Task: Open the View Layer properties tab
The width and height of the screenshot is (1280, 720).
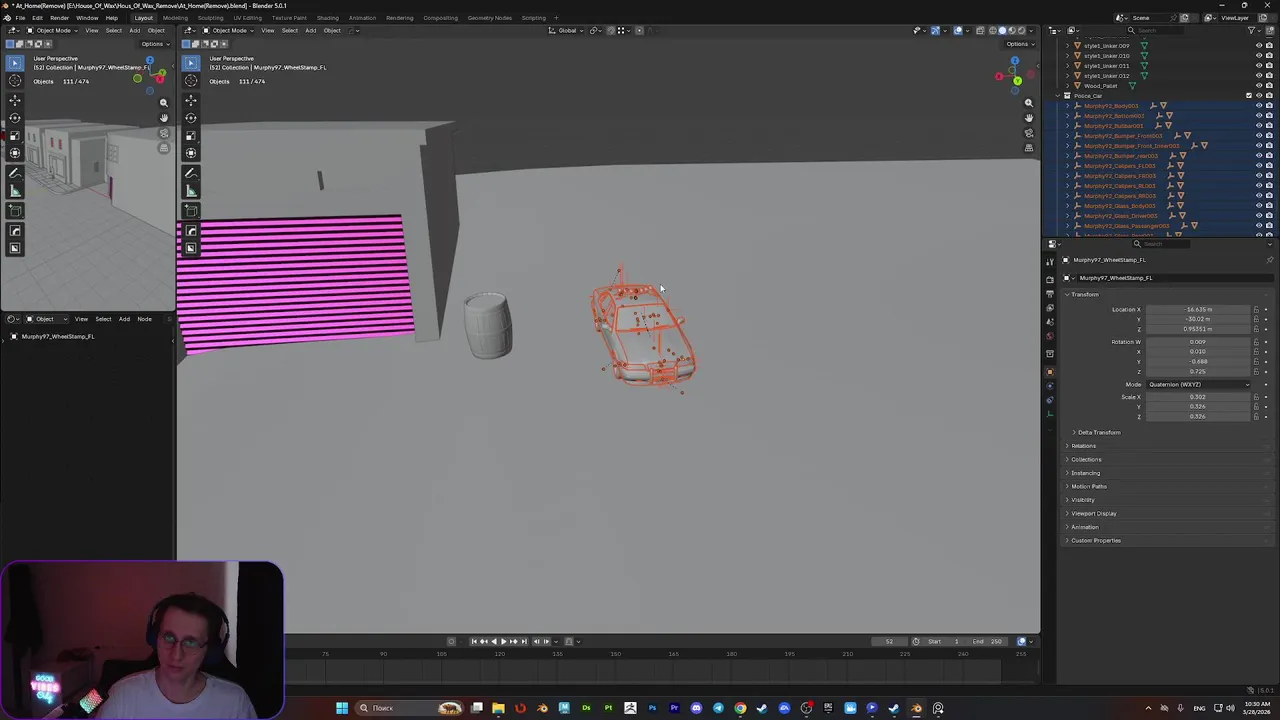Action: (x=1050, y=308)
